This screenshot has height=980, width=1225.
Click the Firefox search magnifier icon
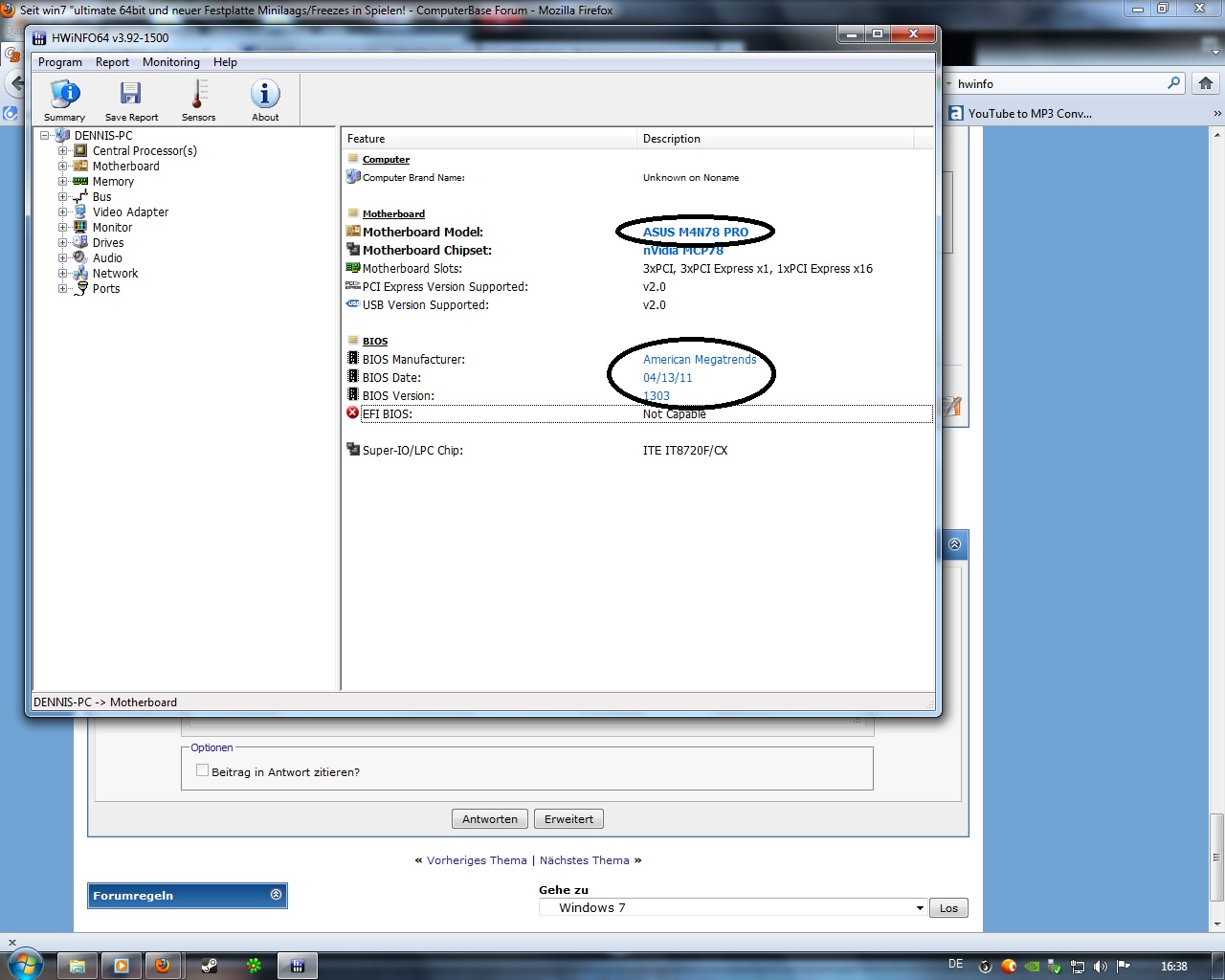pyautogui.click(x=1174, y=83)
